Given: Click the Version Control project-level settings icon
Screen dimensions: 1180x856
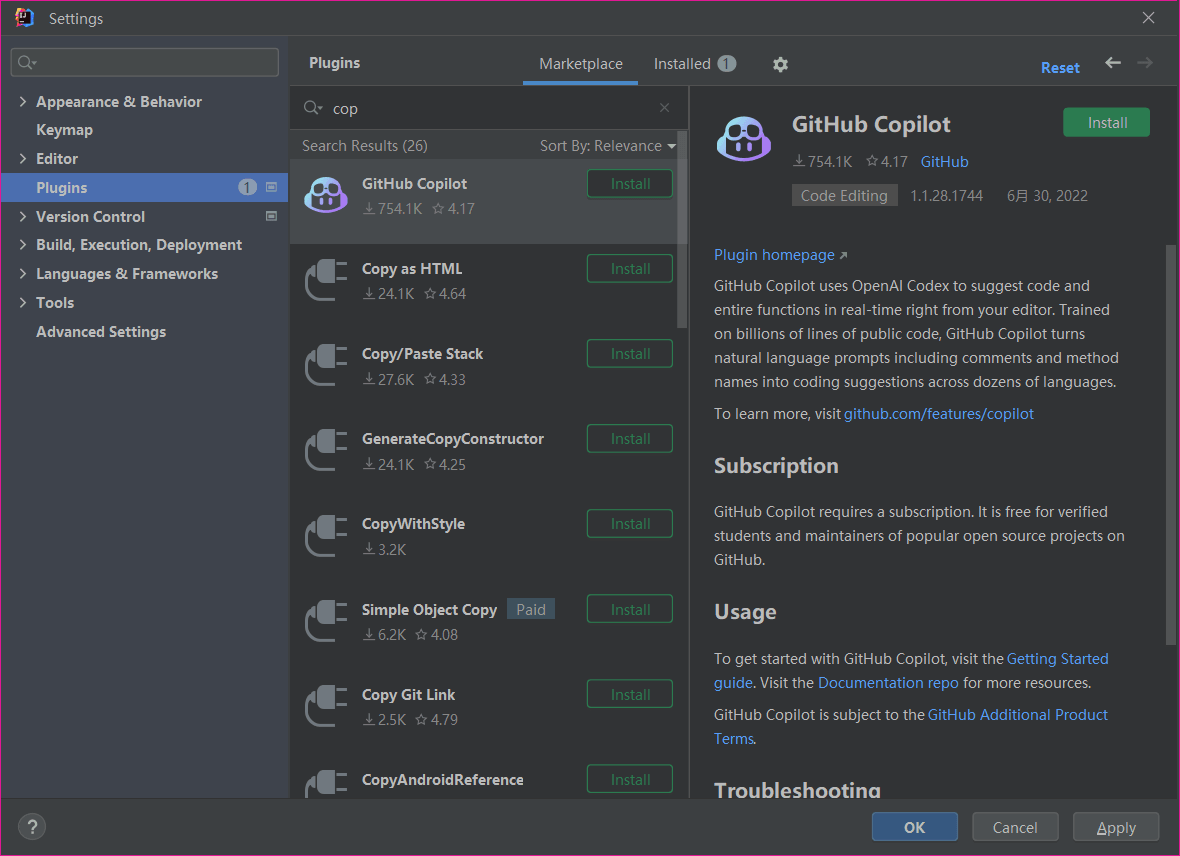Looking at the screenshot, I should (272, 216).
